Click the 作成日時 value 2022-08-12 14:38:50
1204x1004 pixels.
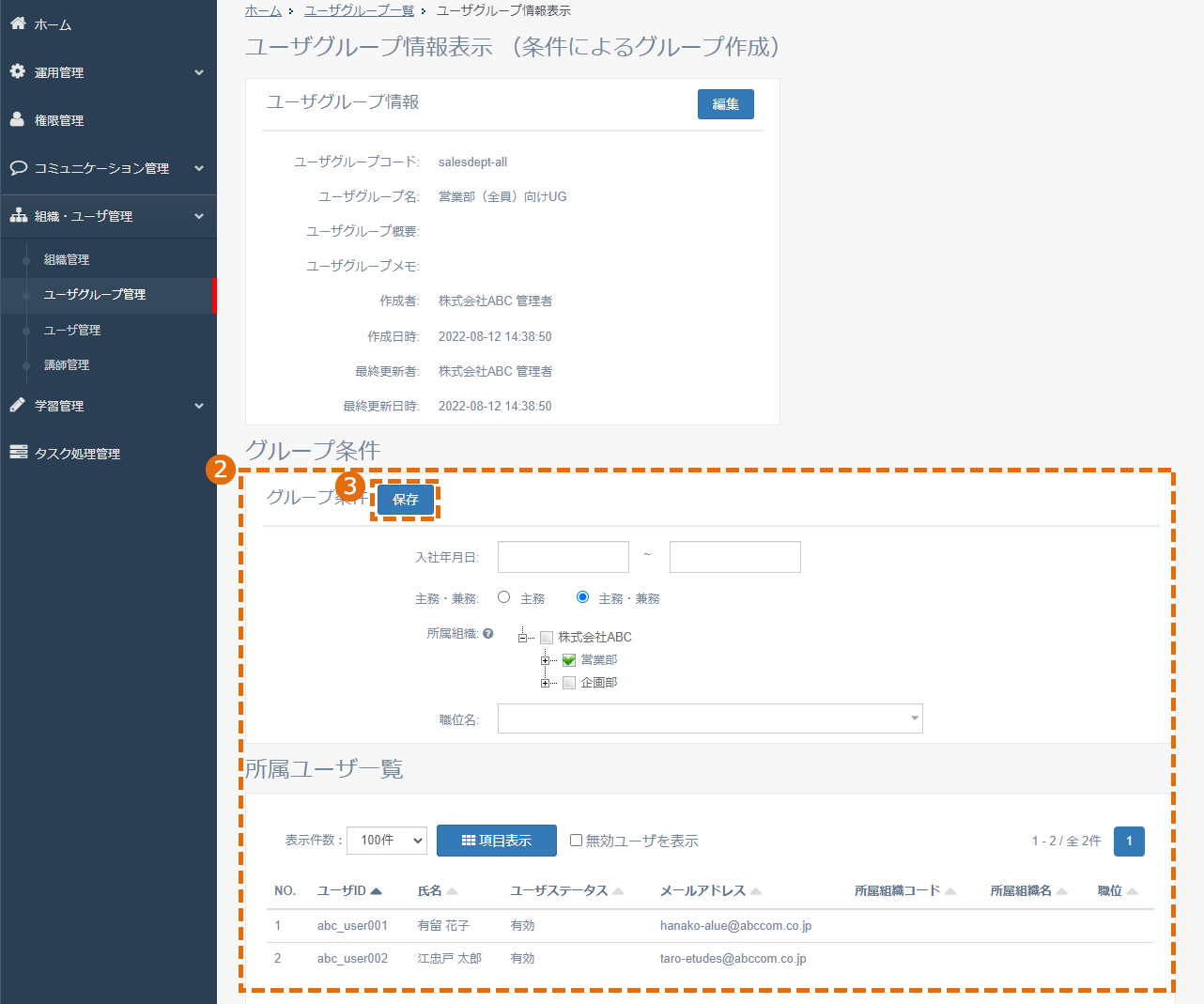tap(495, 336)
